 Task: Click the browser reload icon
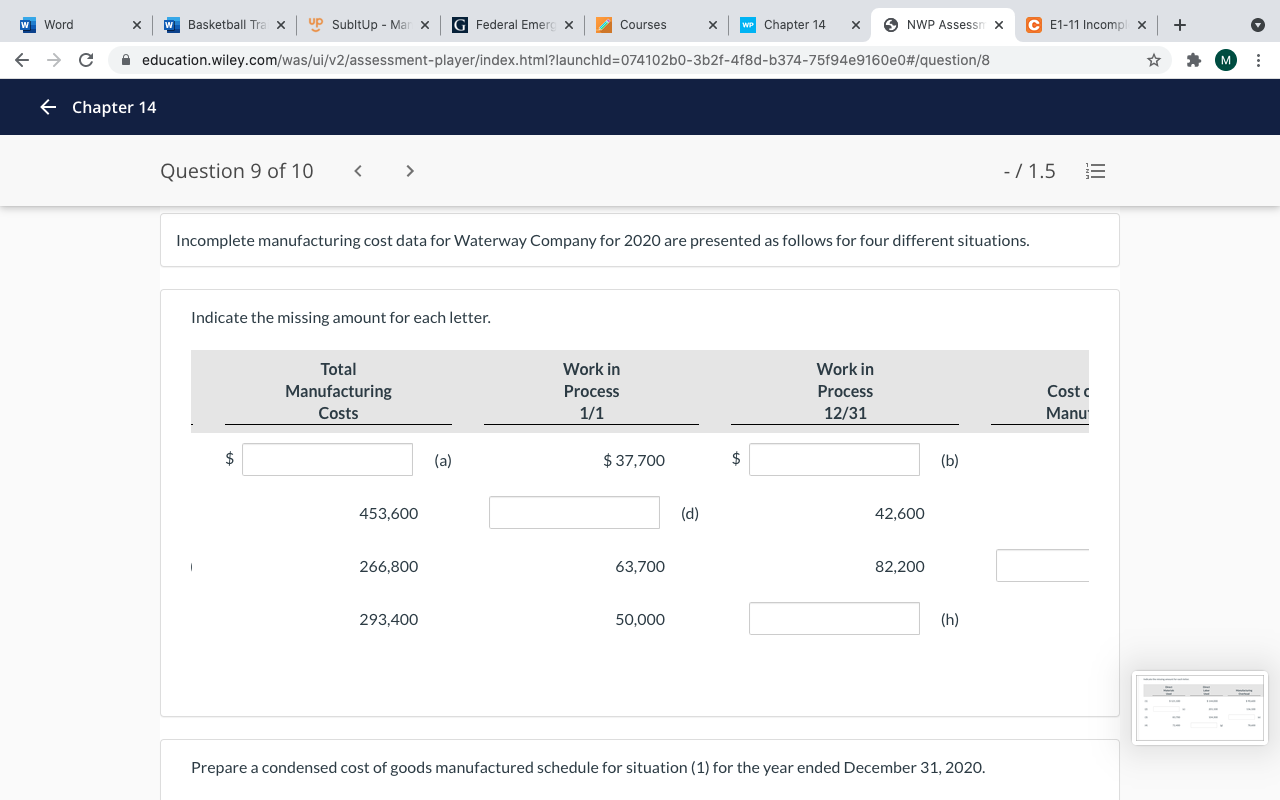point(85,59)
